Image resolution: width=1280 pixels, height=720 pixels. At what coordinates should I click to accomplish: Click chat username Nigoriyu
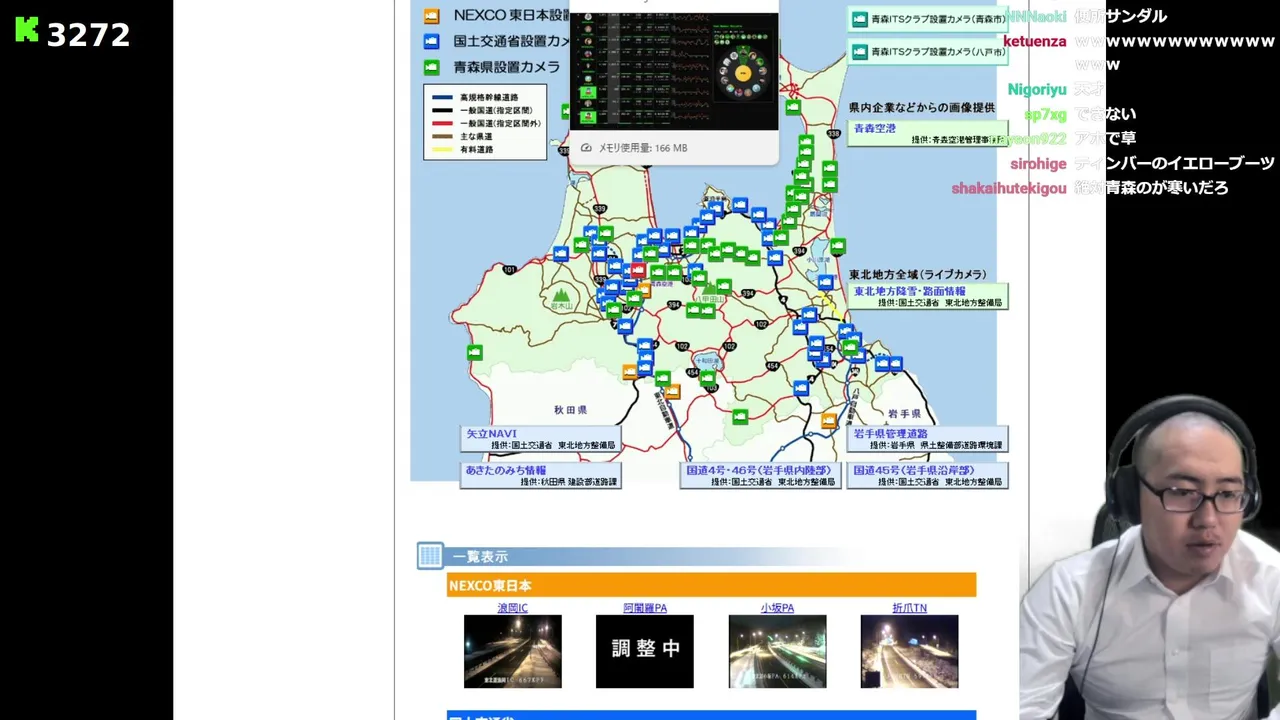[1037, 89]
